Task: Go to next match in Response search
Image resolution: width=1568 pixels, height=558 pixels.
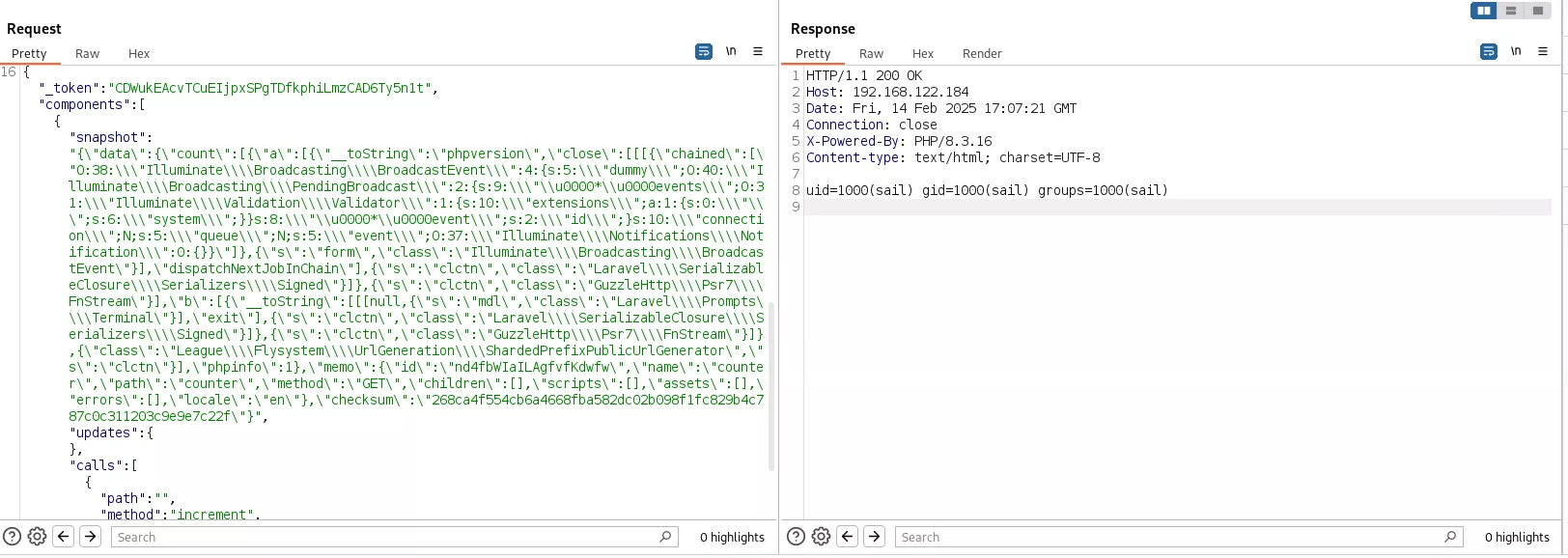Action: (874, 537)
